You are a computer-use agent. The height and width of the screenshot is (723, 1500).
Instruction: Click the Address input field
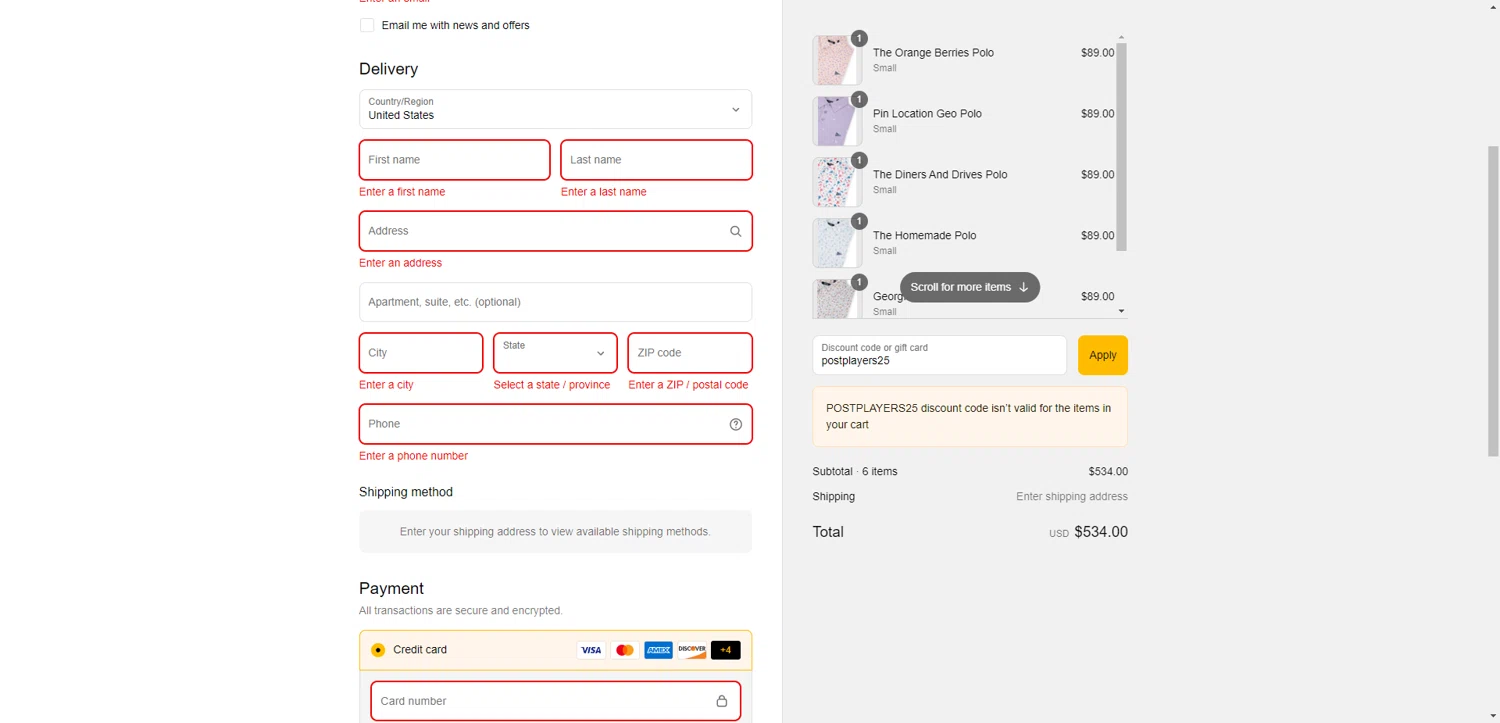[555, 231]
